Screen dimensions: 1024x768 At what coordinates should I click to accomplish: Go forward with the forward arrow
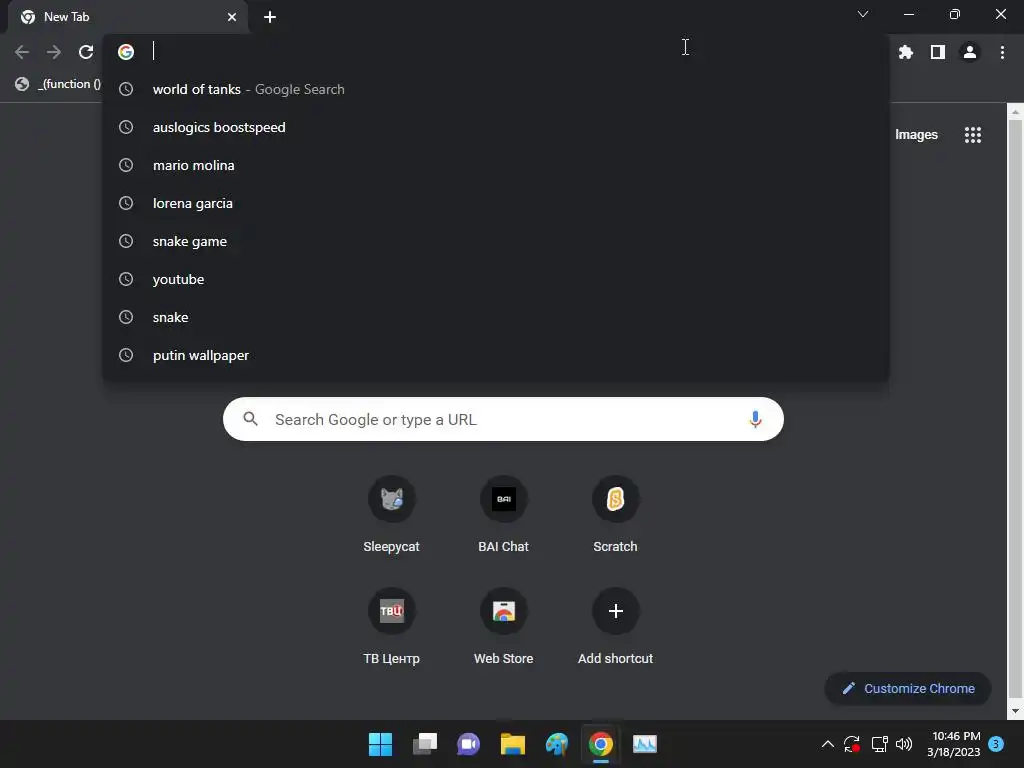click(x=54, y=52)
